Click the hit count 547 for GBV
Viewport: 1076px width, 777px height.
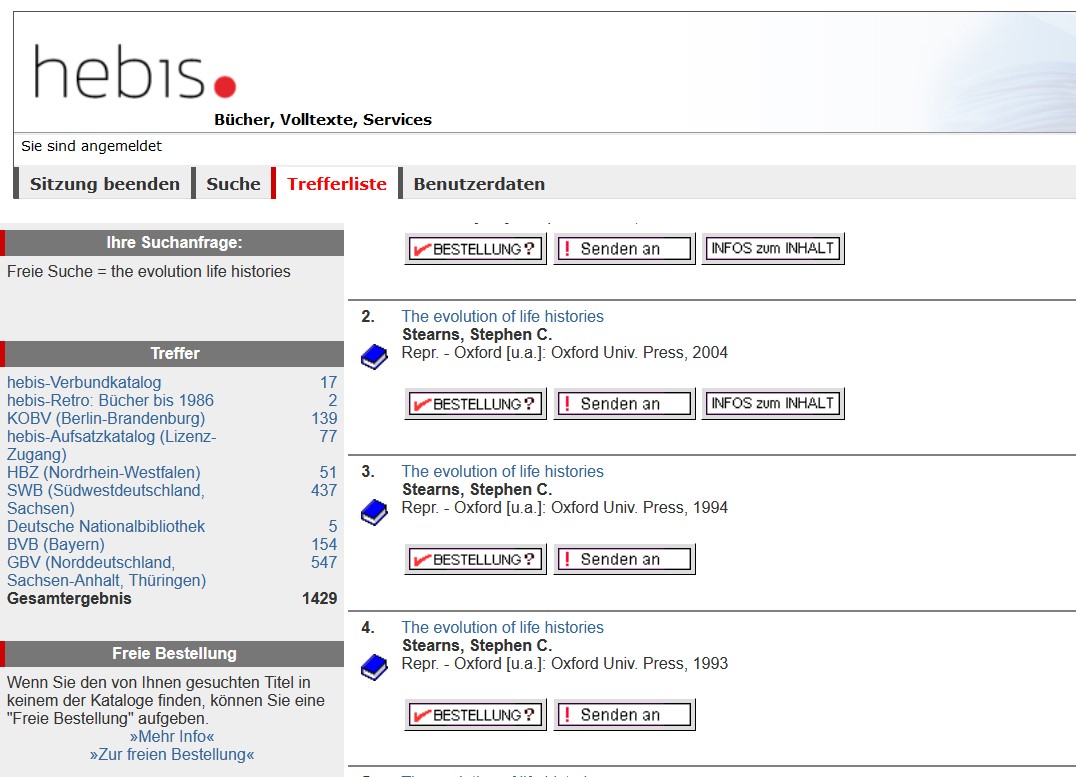coord(324,562)
